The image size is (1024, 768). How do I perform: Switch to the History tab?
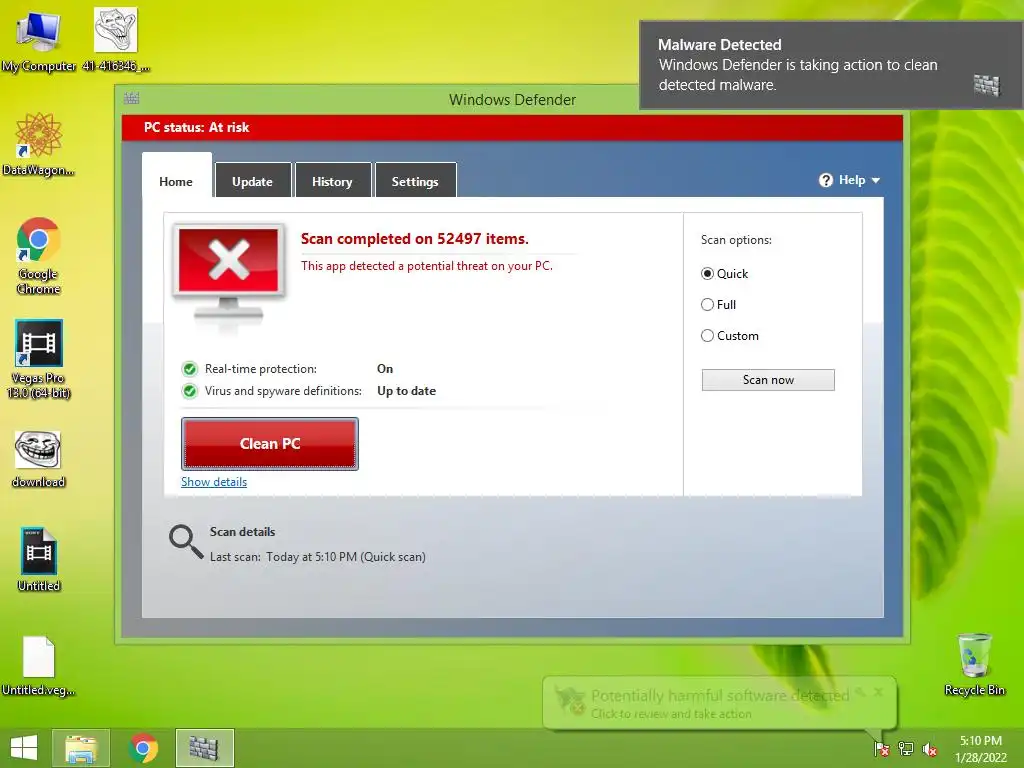332,180
